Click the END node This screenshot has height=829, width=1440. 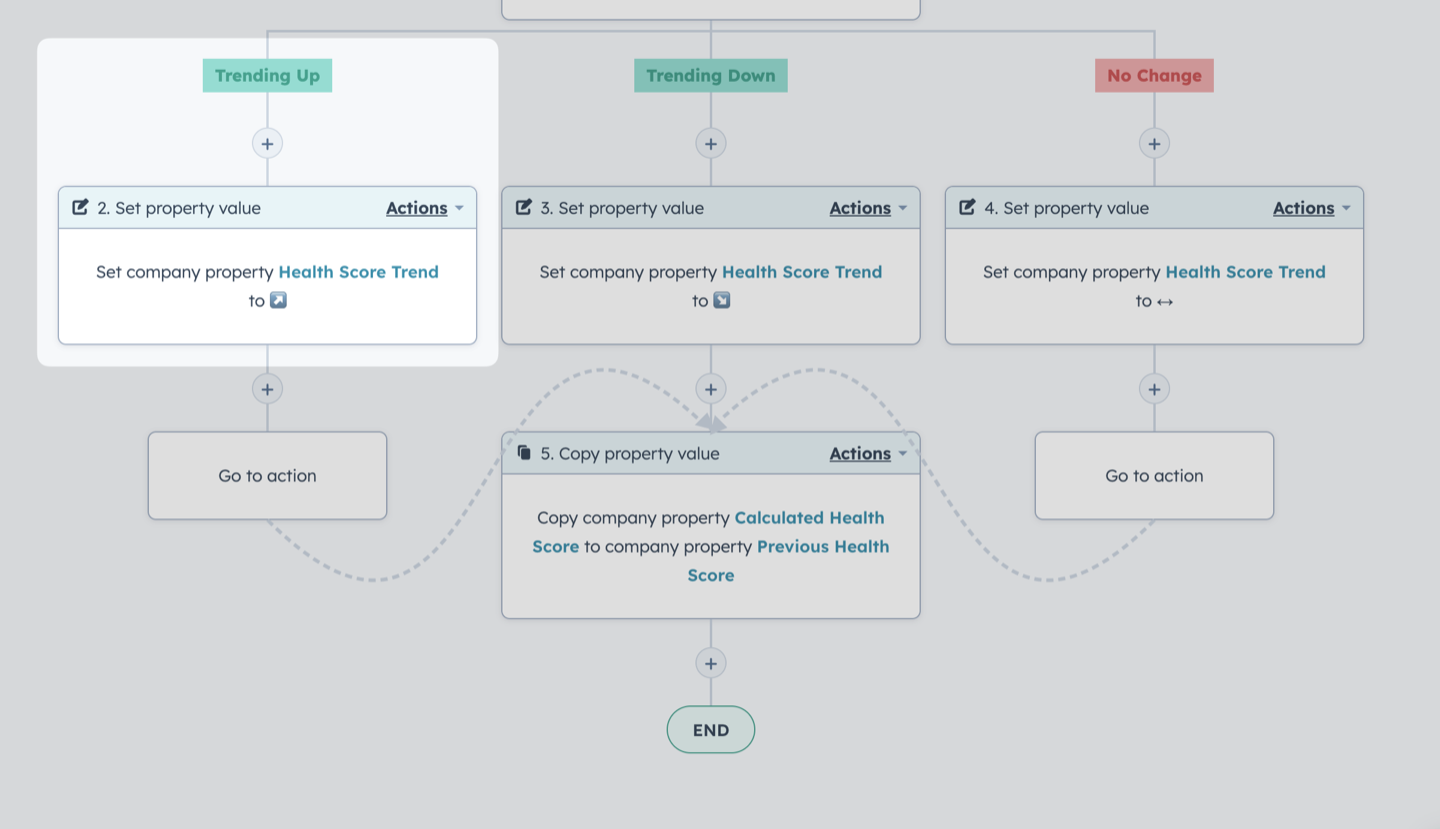[711, 730]
